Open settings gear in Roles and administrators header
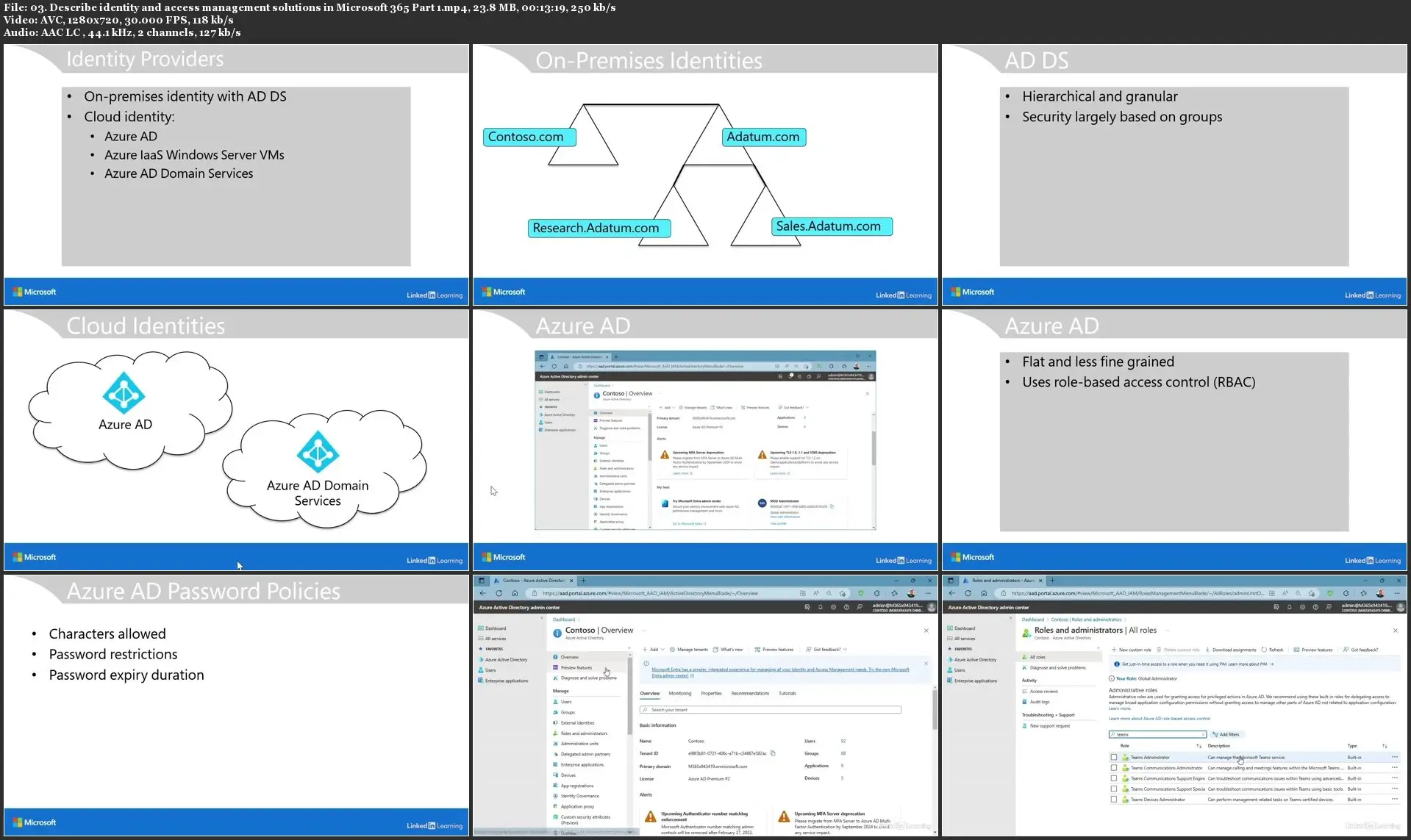Image resolution: width=1411 pixels, height=840 pixels. (1303, 607)
